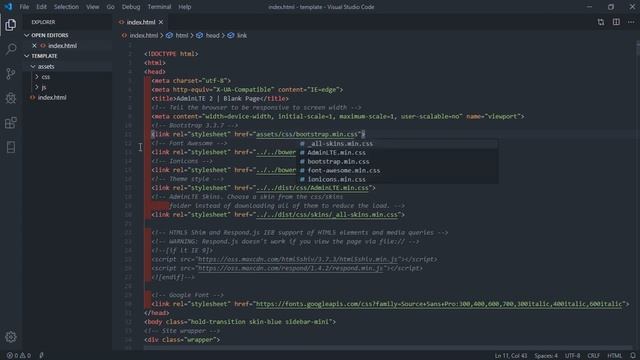The width and height of the screenshot is (640, 360).
Task: Open the editor More Actions ellipsis
Action: tap(631, 22)
